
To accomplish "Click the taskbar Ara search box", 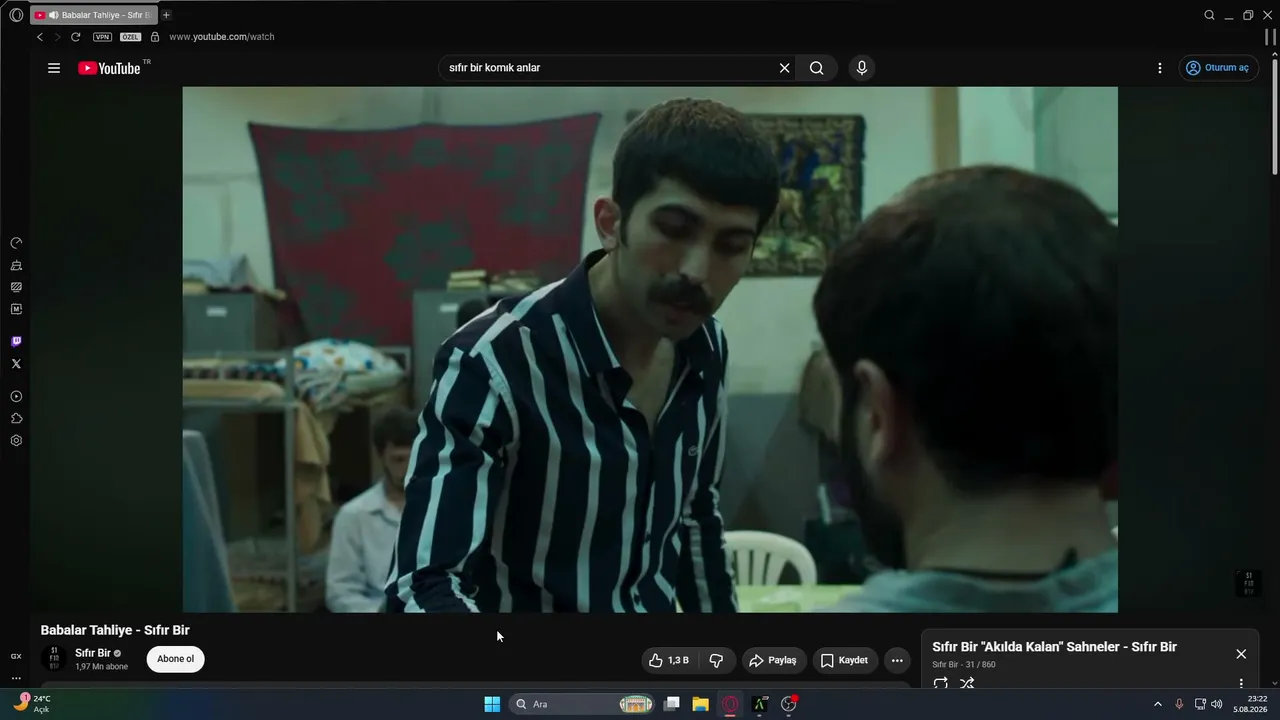I will pyautogui.click(x=584, y=704).
